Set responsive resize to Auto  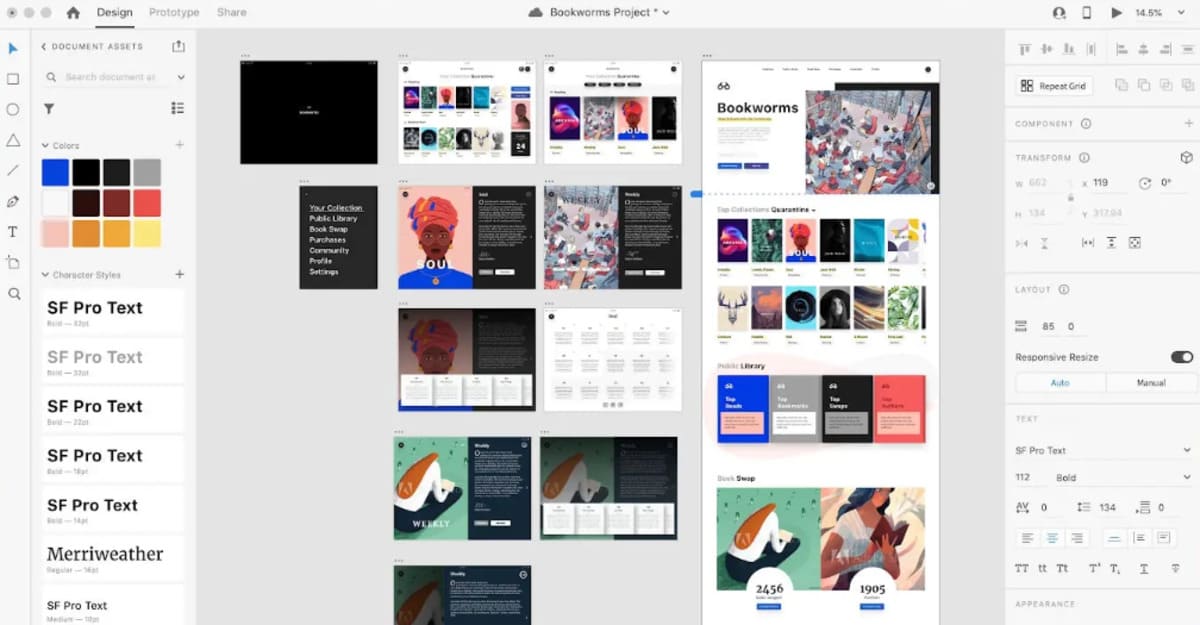pyautogui.click(x=1060, y=383)
